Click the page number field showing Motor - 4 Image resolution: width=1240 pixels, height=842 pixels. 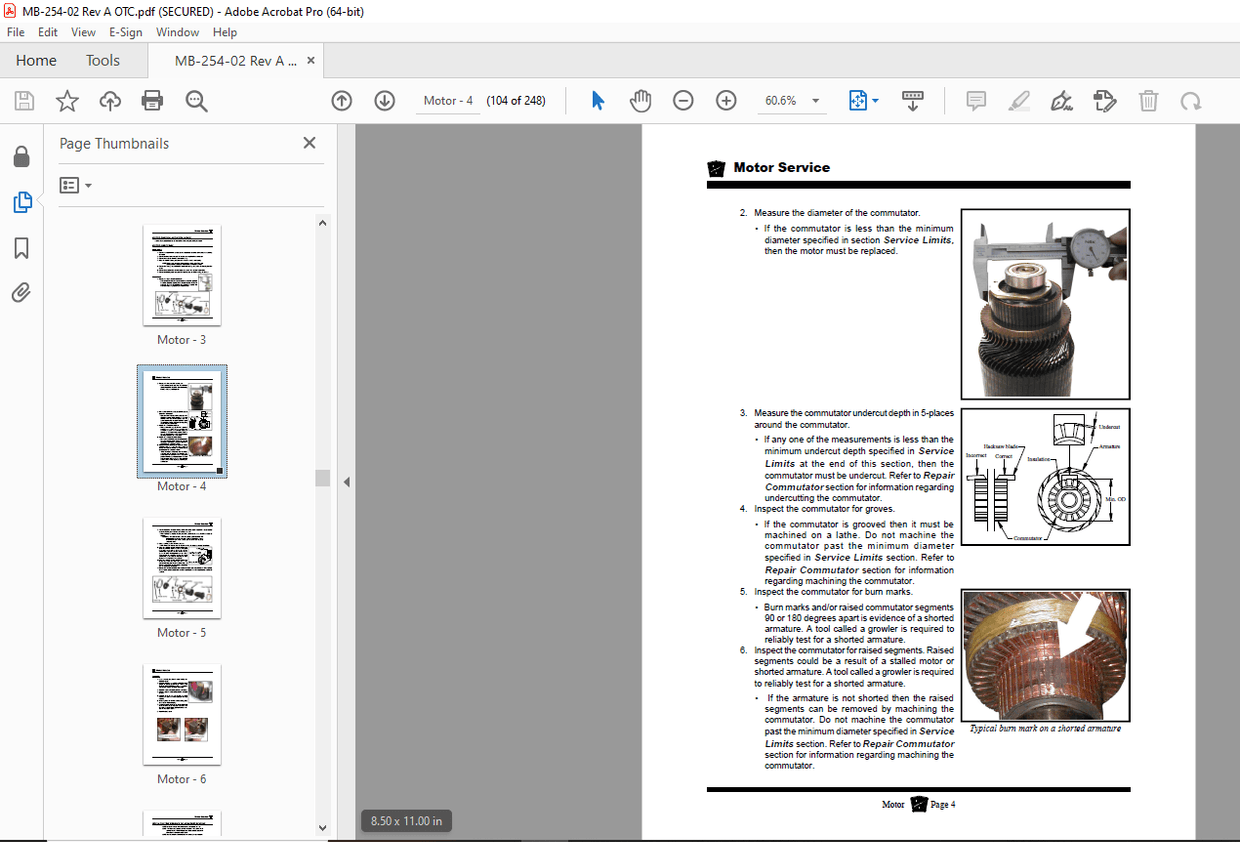(448, 101)
